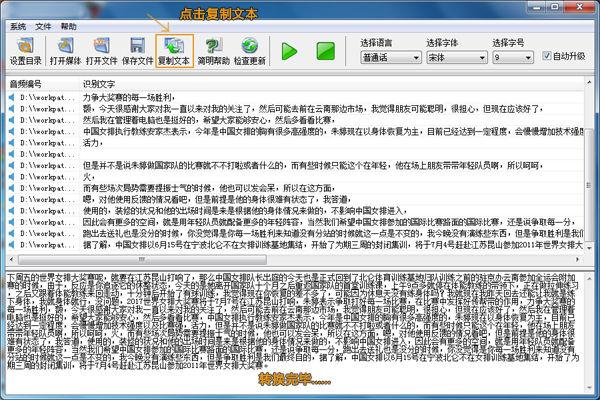Minimize the application window
This screenshot has height=400, width=600.
(536, 7)
